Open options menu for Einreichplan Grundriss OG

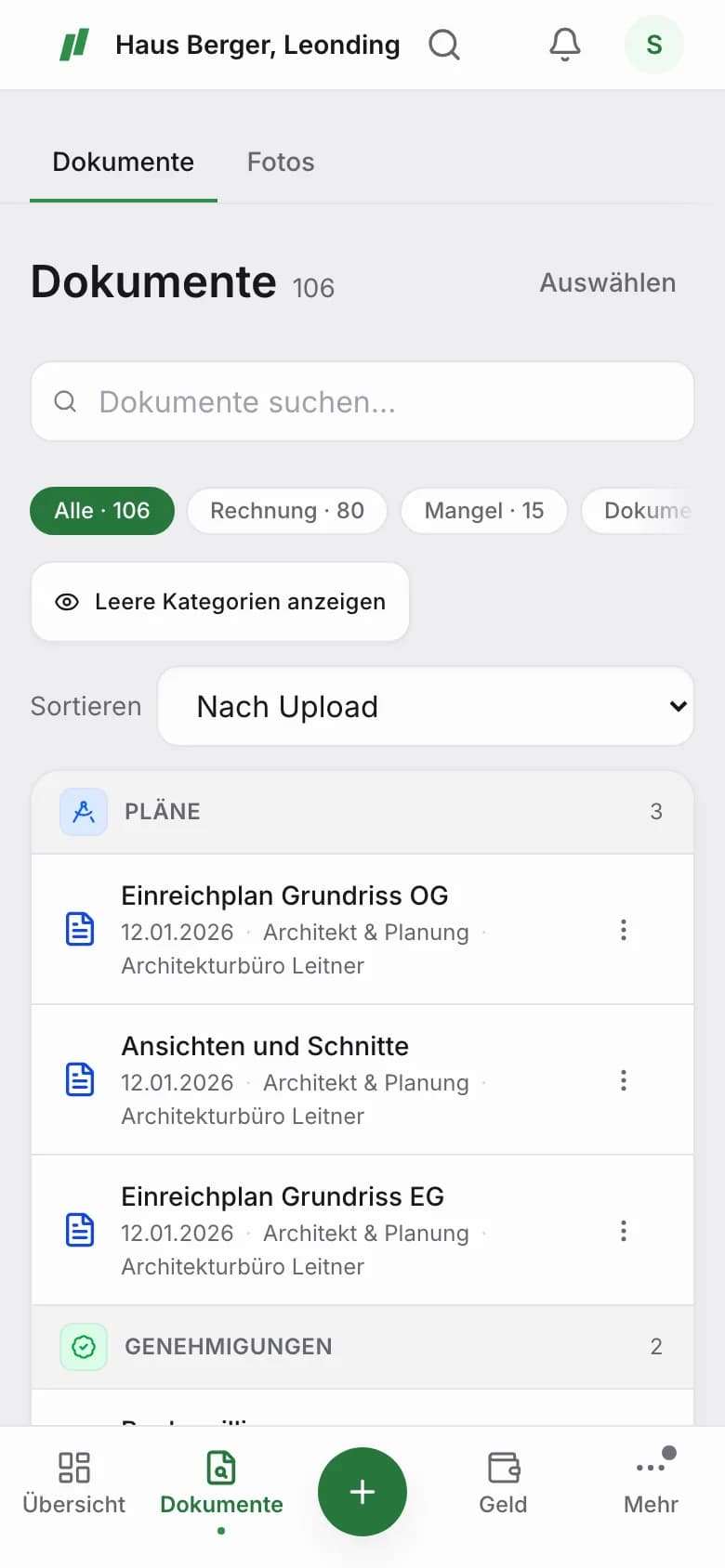click(624, 930)
